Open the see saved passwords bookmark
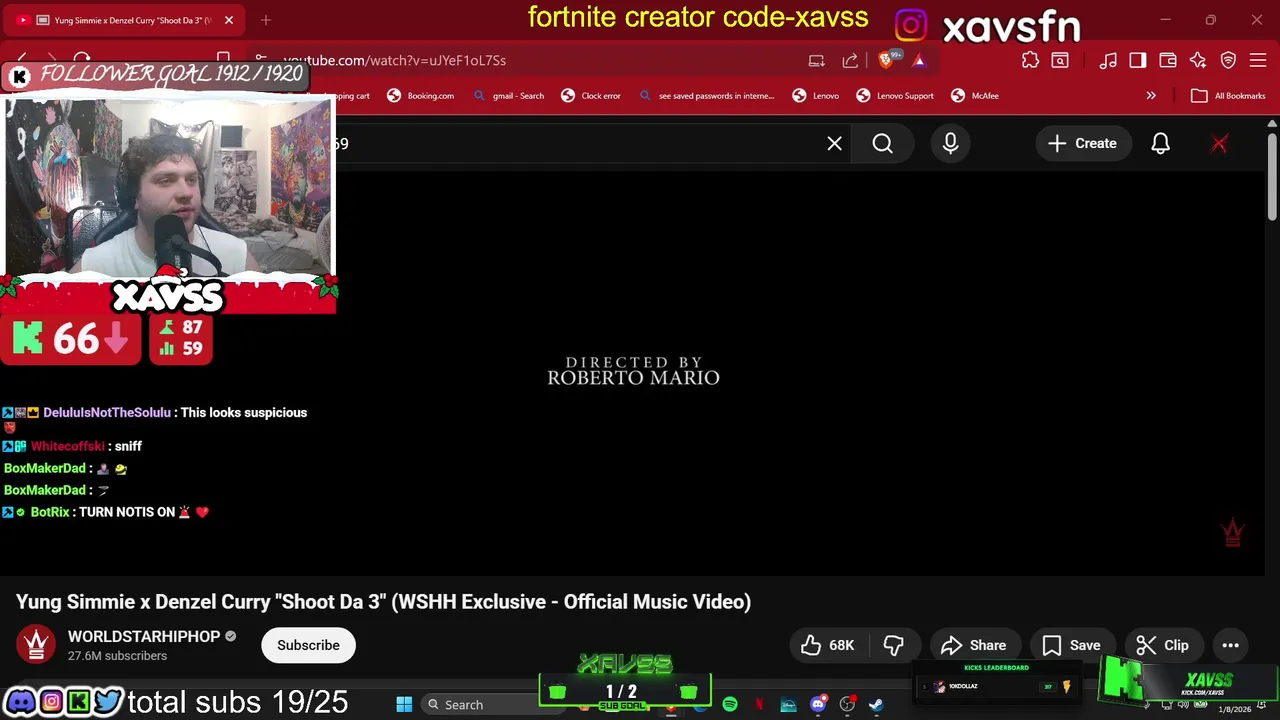Screen dimensions: 1280x720 click(706, 96)
